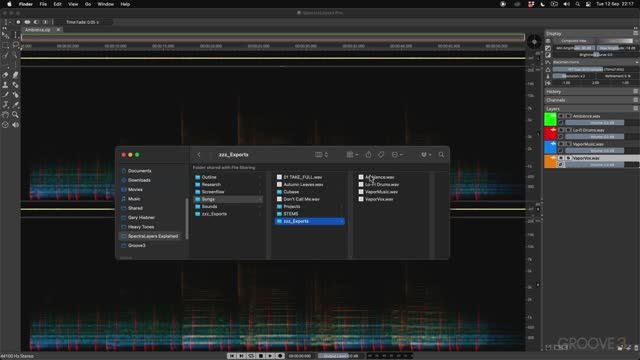
Task: Open Spotlight search in menu bar
Action: click(x=578, y=4)
